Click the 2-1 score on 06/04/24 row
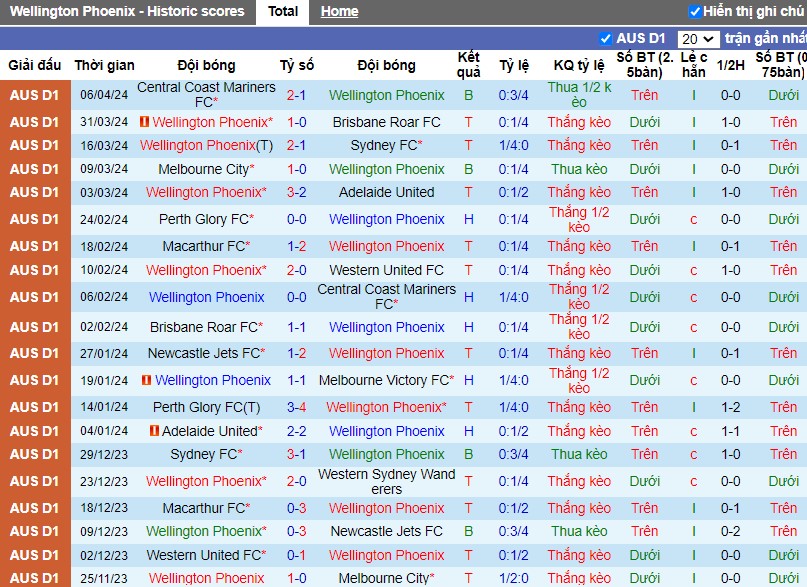Viewport: 807px width, 587px height. tap(296, 95)
